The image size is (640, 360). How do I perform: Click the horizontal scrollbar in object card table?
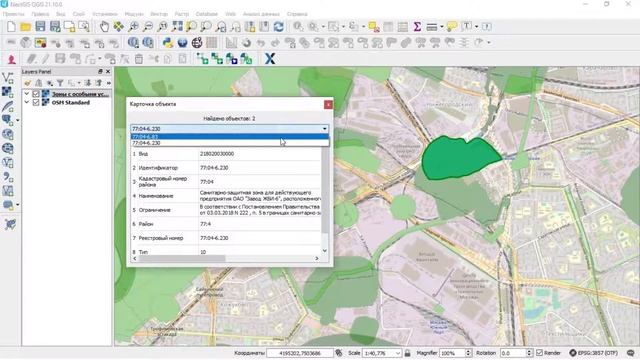coord(182,258)
